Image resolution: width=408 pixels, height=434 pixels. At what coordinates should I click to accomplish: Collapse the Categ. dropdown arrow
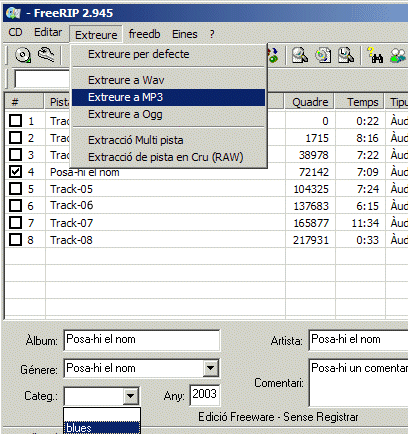[x=130, y=396]
